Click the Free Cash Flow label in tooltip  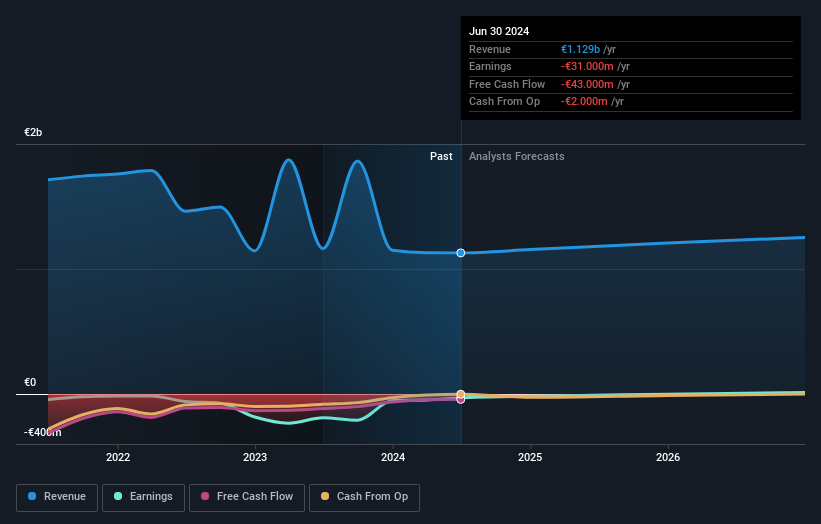tap(507, 84)
